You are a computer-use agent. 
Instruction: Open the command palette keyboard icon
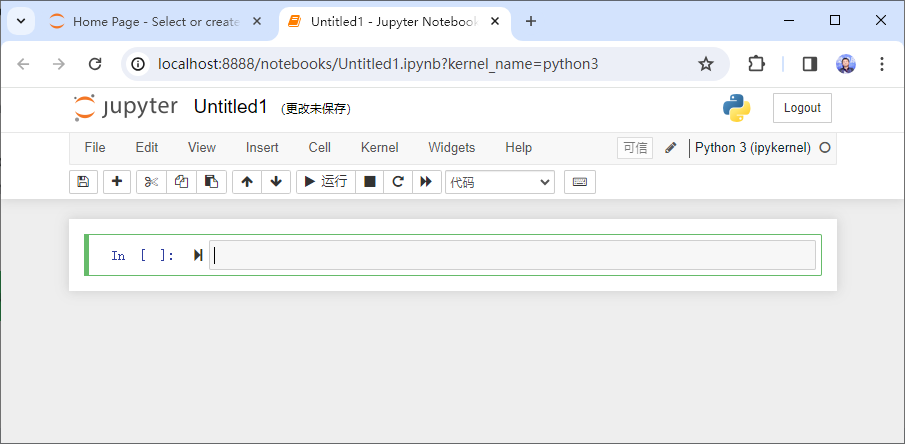point(580,181)
